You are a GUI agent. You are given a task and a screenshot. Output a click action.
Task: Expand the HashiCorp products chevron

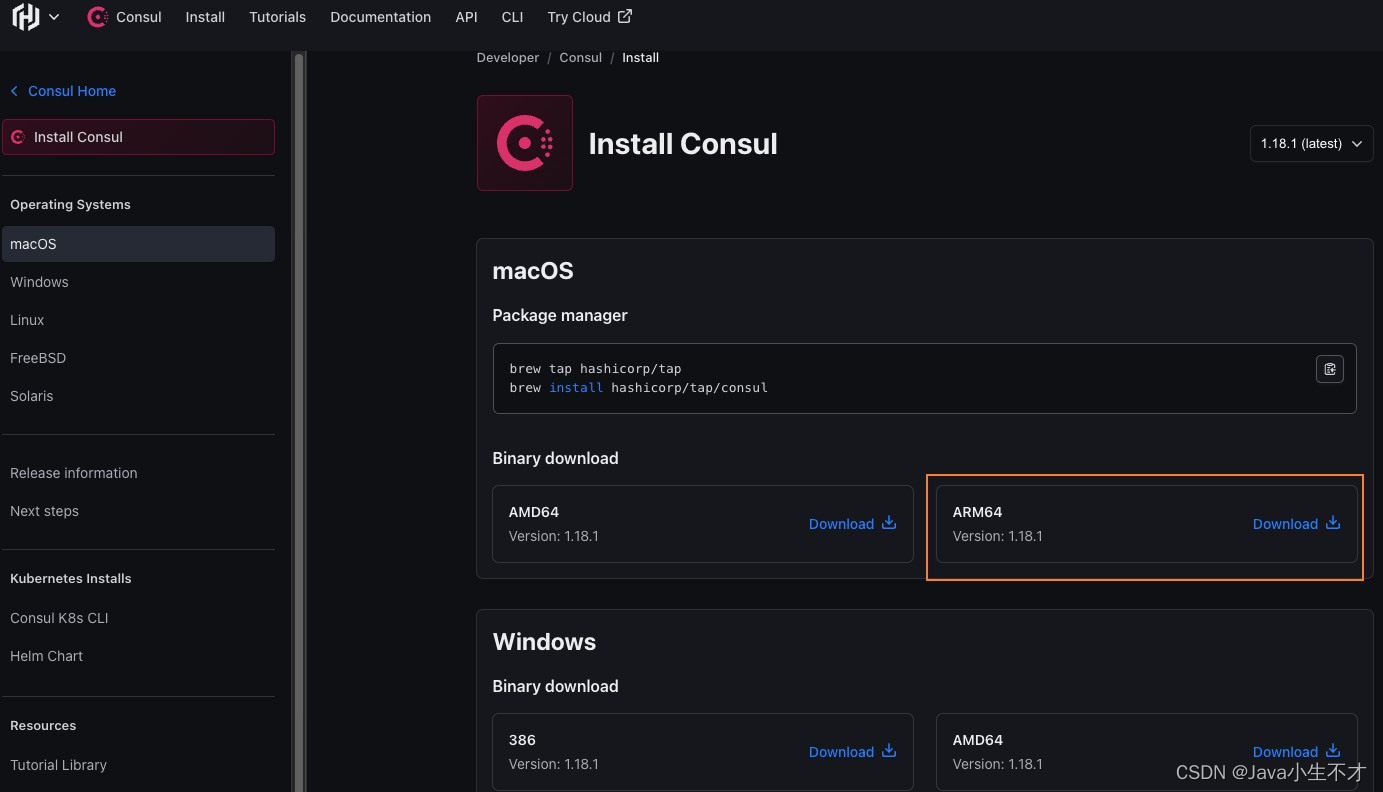(54, 17)
